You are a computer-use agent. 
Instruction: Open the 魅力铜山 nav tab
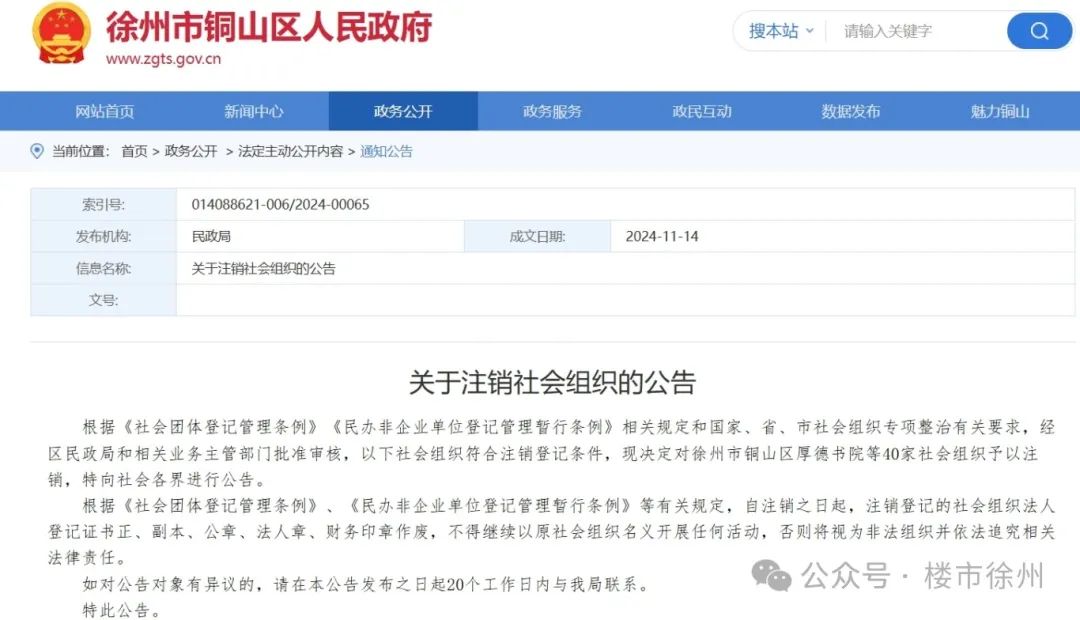[1000, 111]
